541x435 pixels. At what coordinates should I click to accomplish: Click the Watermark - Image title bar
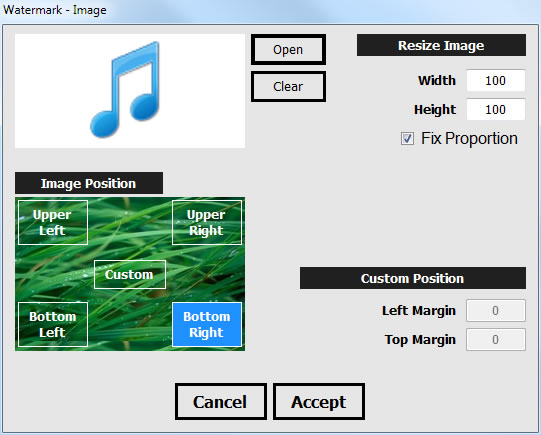(x=270, y=10)
